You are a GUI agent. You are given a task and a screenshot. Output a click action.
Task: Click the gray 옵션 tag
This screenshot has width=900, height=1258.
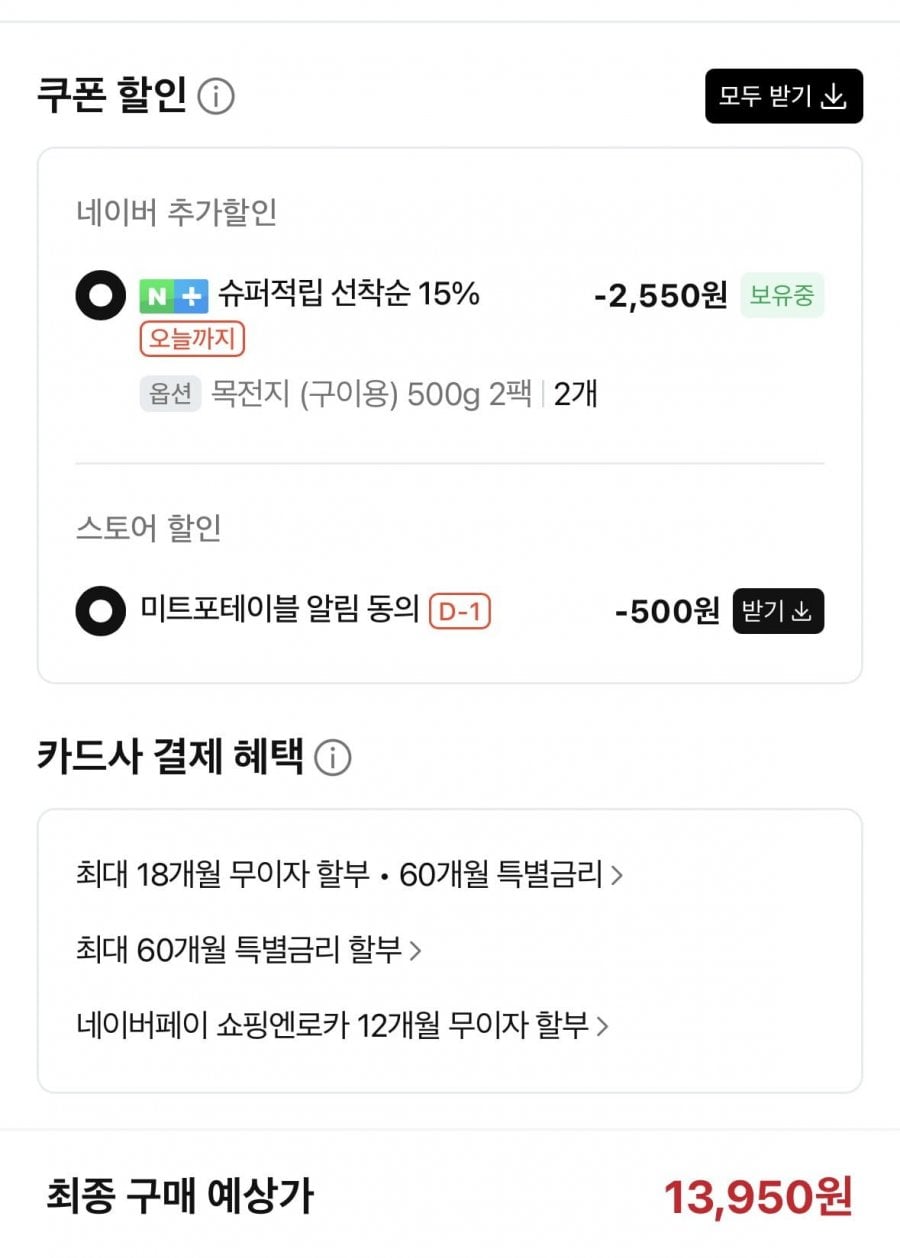click(170, 394)
